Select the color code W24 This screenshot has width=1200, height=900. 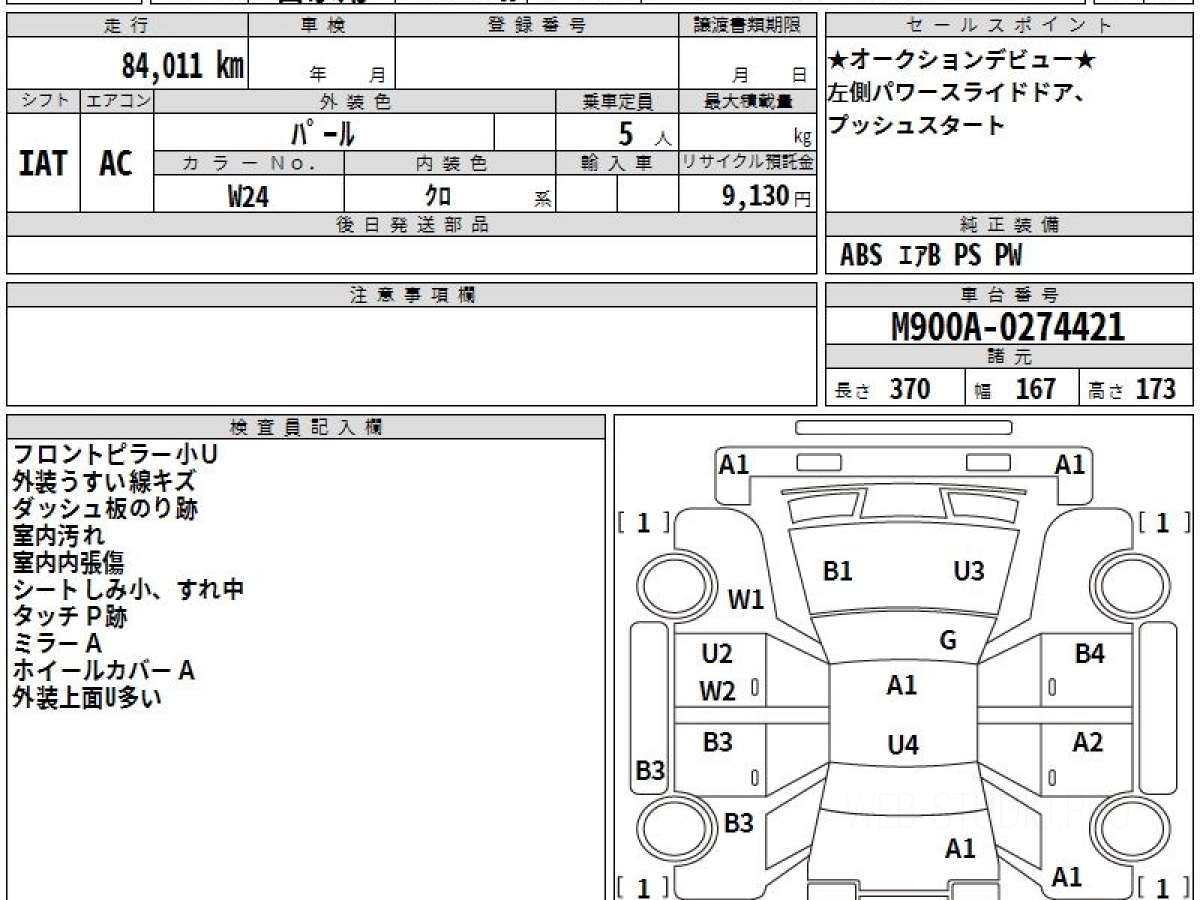coord(248,196)
